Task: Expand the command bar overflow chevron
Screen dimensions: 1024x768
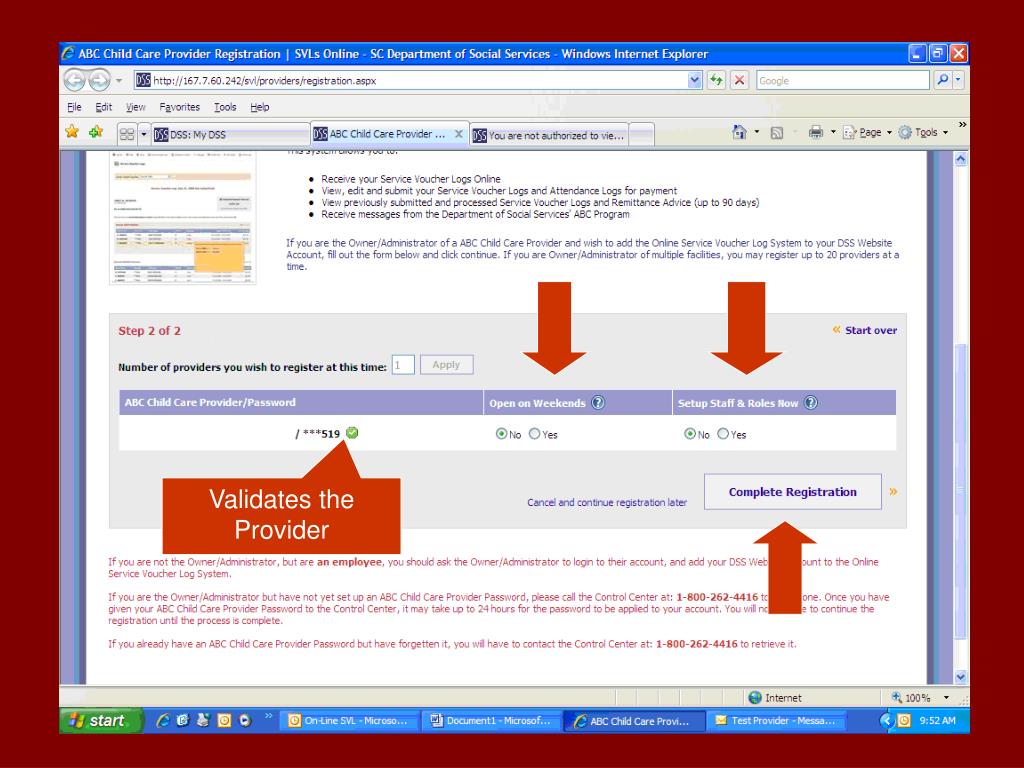Action: point(962,124)
